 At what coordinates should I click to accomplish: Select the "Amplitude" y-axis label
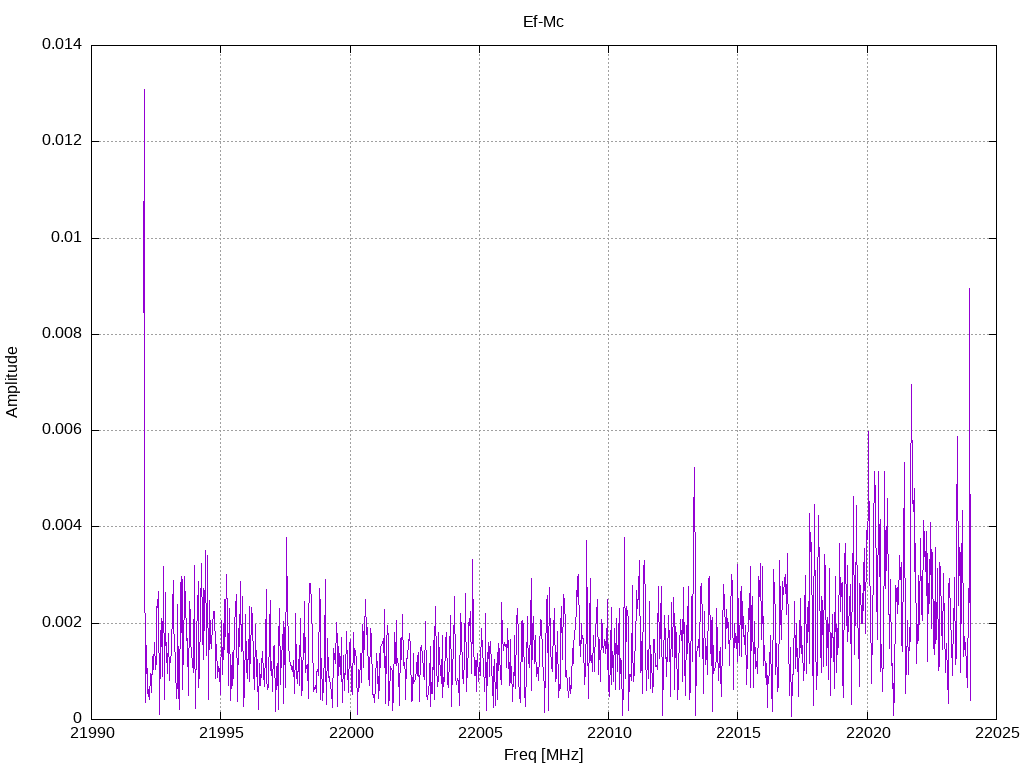[13, 381]
